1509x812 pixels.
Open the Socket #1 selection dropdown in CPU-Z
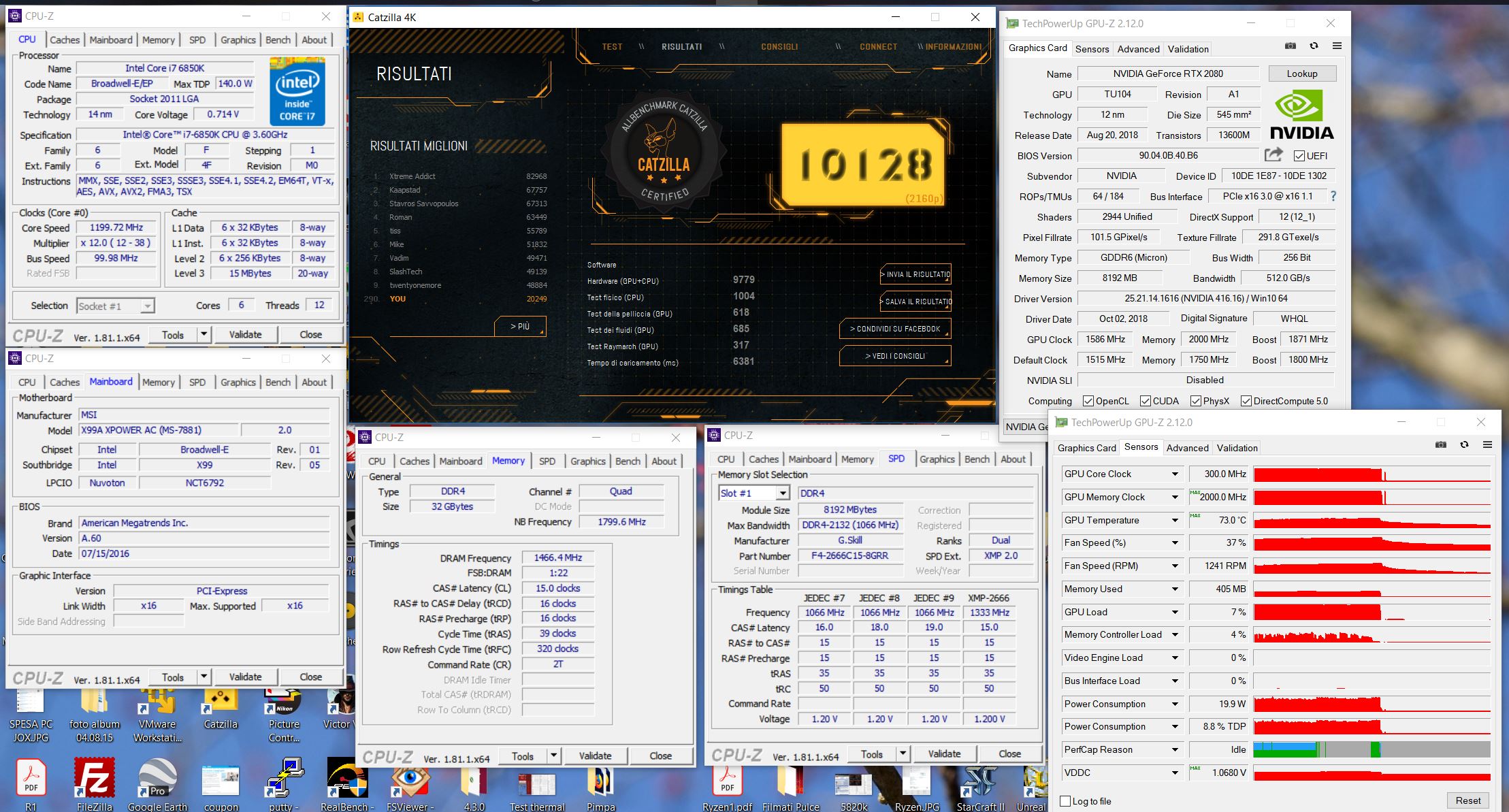116,306
